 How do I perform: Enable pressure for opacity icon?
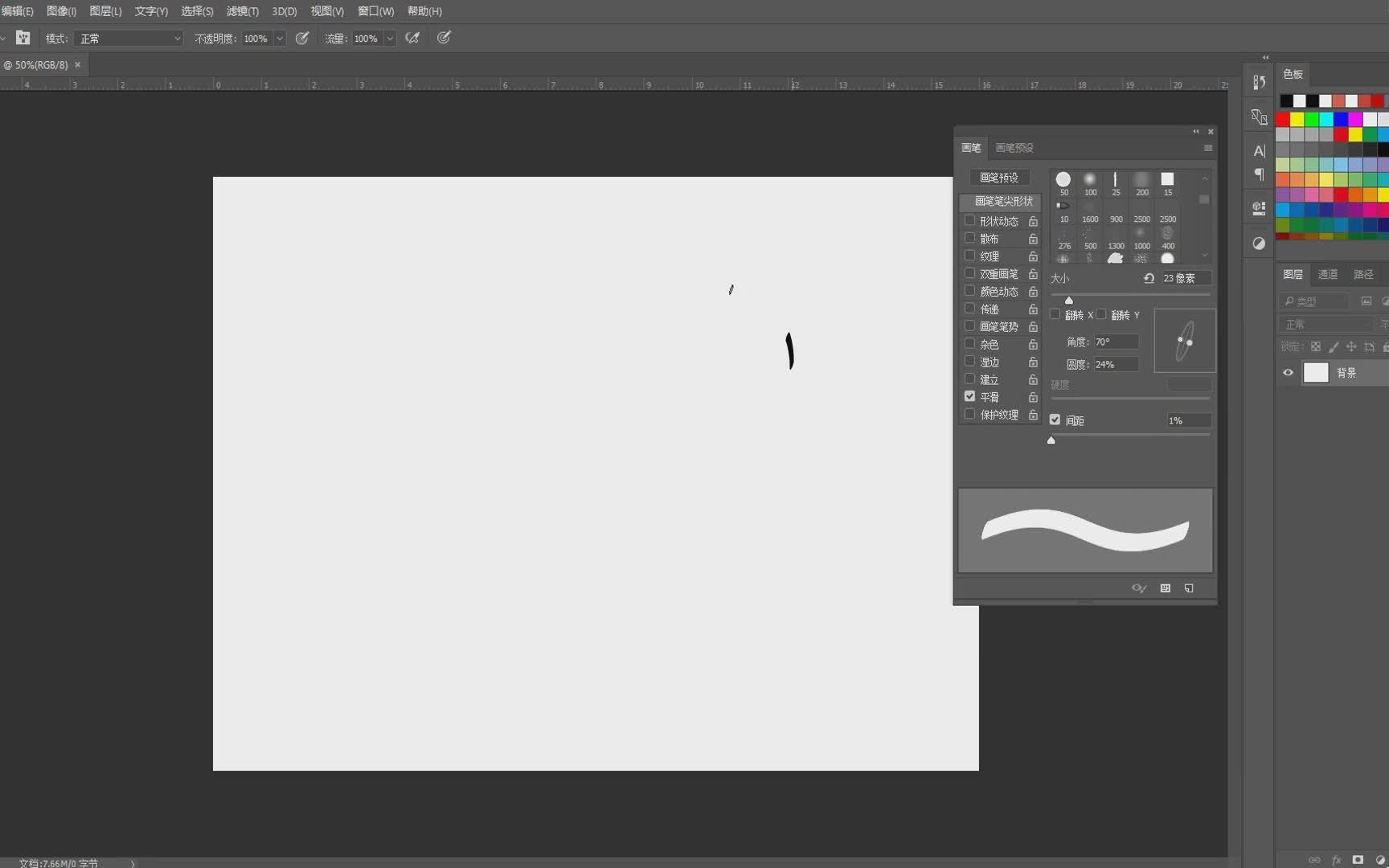[302, 38]
